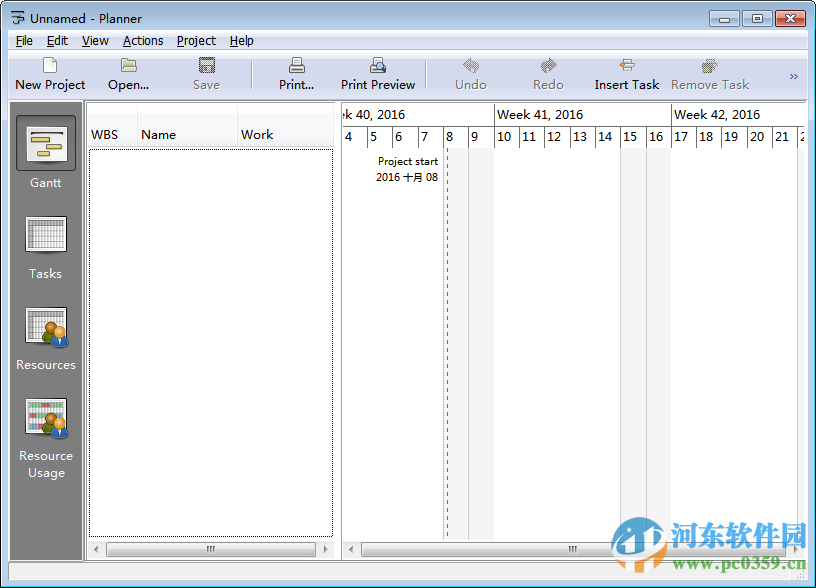Open the Project menu
Image resolution: width=816 pixels, height=588 pixels.
coord(196,40)
